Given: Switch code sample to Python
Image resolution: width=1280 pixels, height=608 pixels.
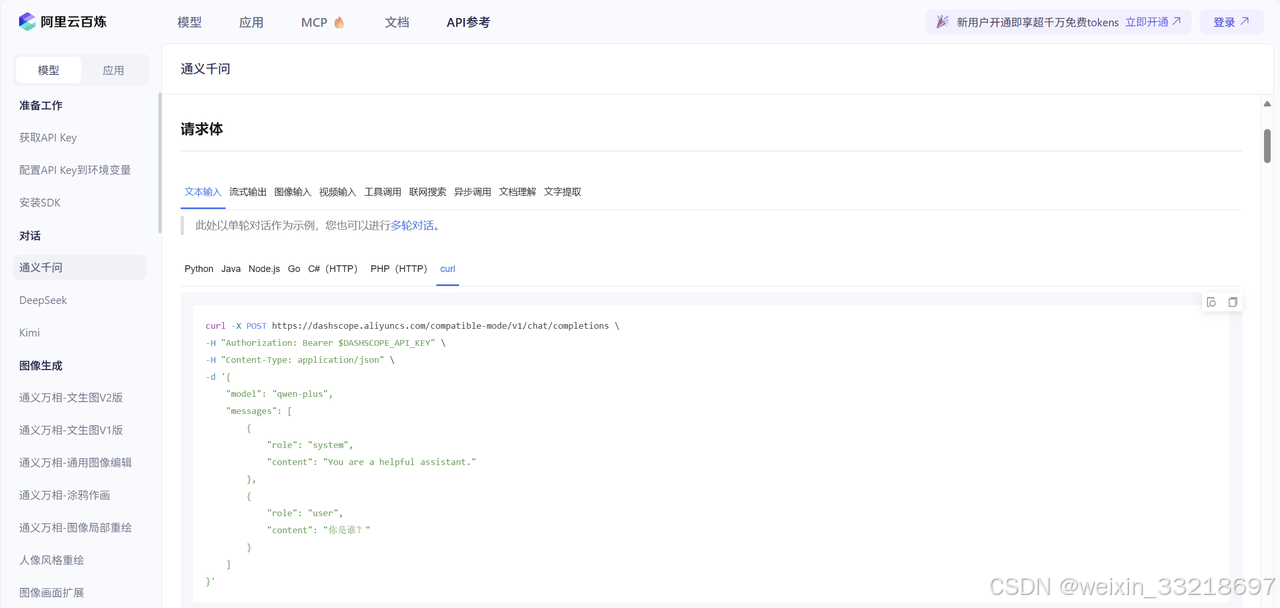Looking at the screenshot, I should [x=199, y=269].
